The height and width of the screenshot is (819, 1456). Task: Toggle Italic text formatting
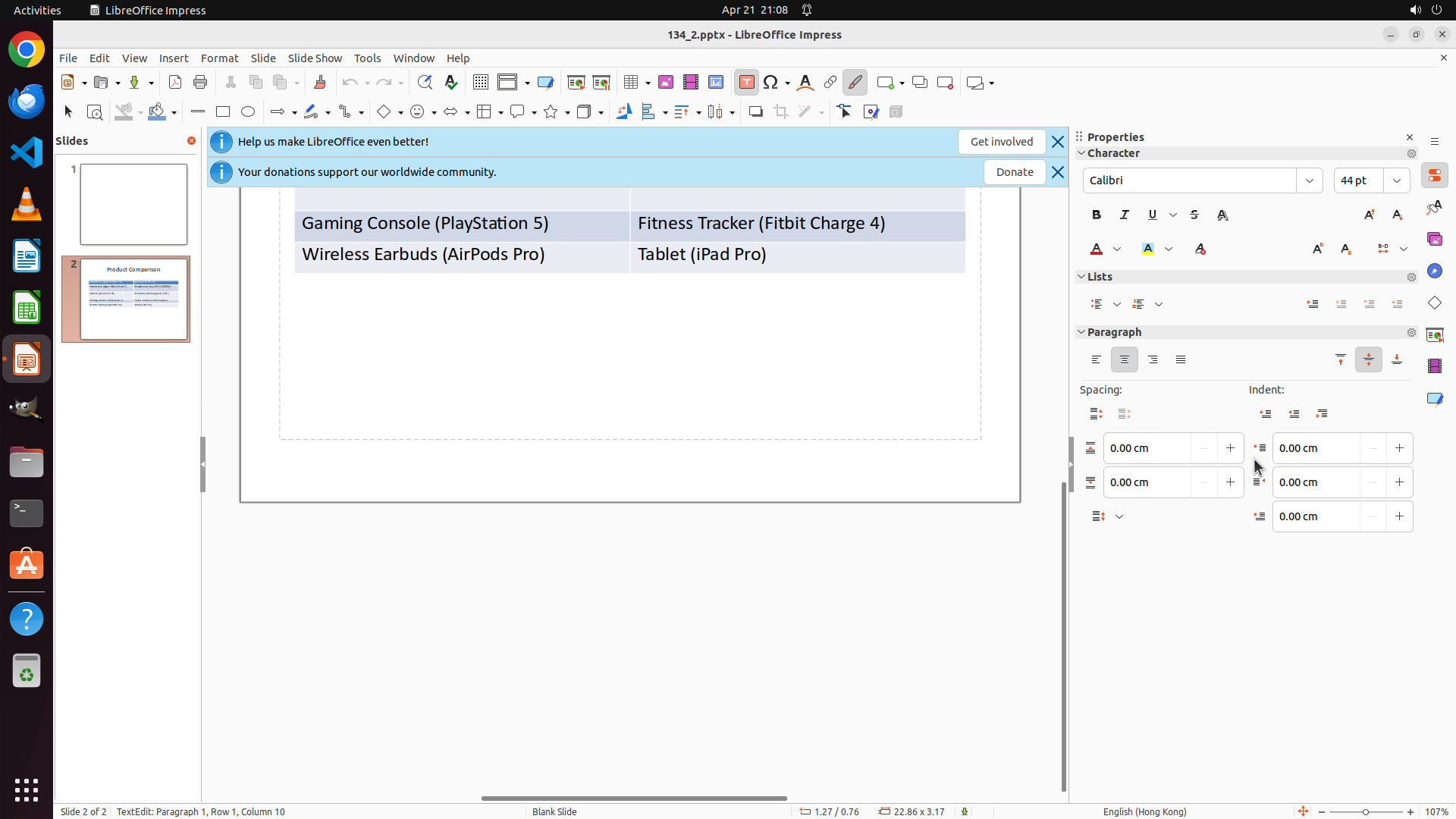tap(1125, 215)
